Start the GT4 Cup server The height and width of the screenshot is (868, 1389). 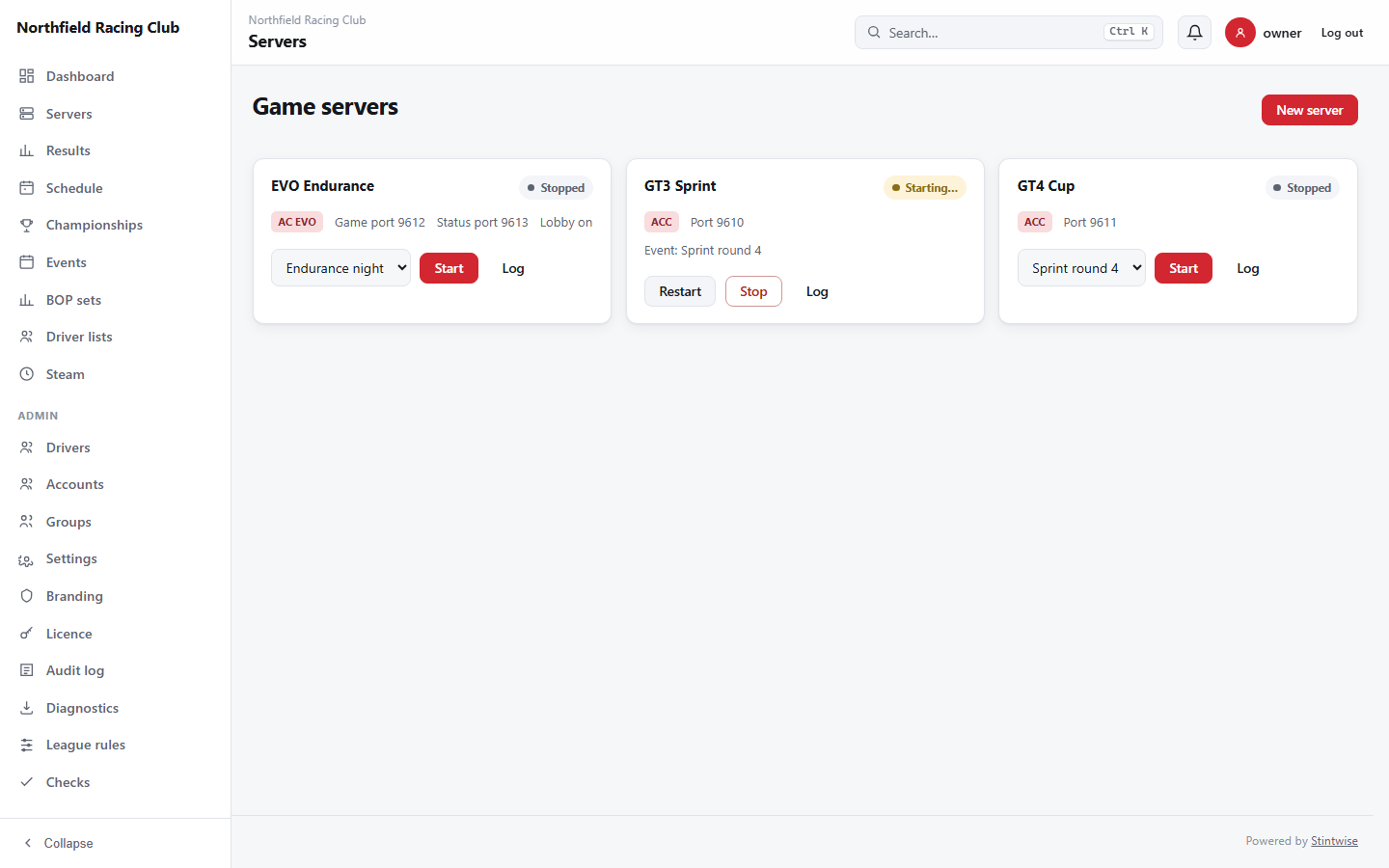1184,268
